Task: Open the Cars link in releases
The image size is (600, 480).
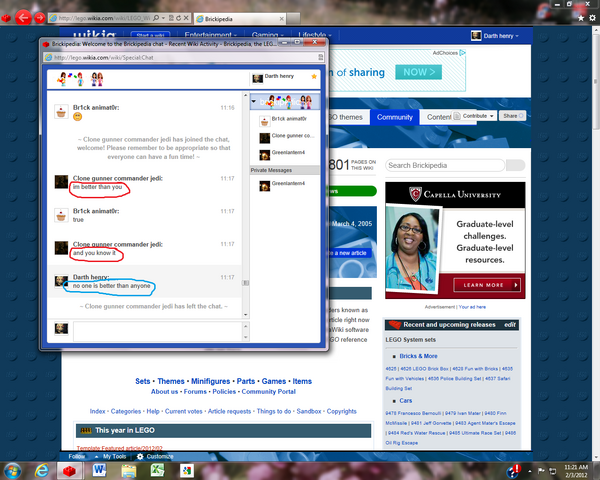Action: tap(406, 401)
